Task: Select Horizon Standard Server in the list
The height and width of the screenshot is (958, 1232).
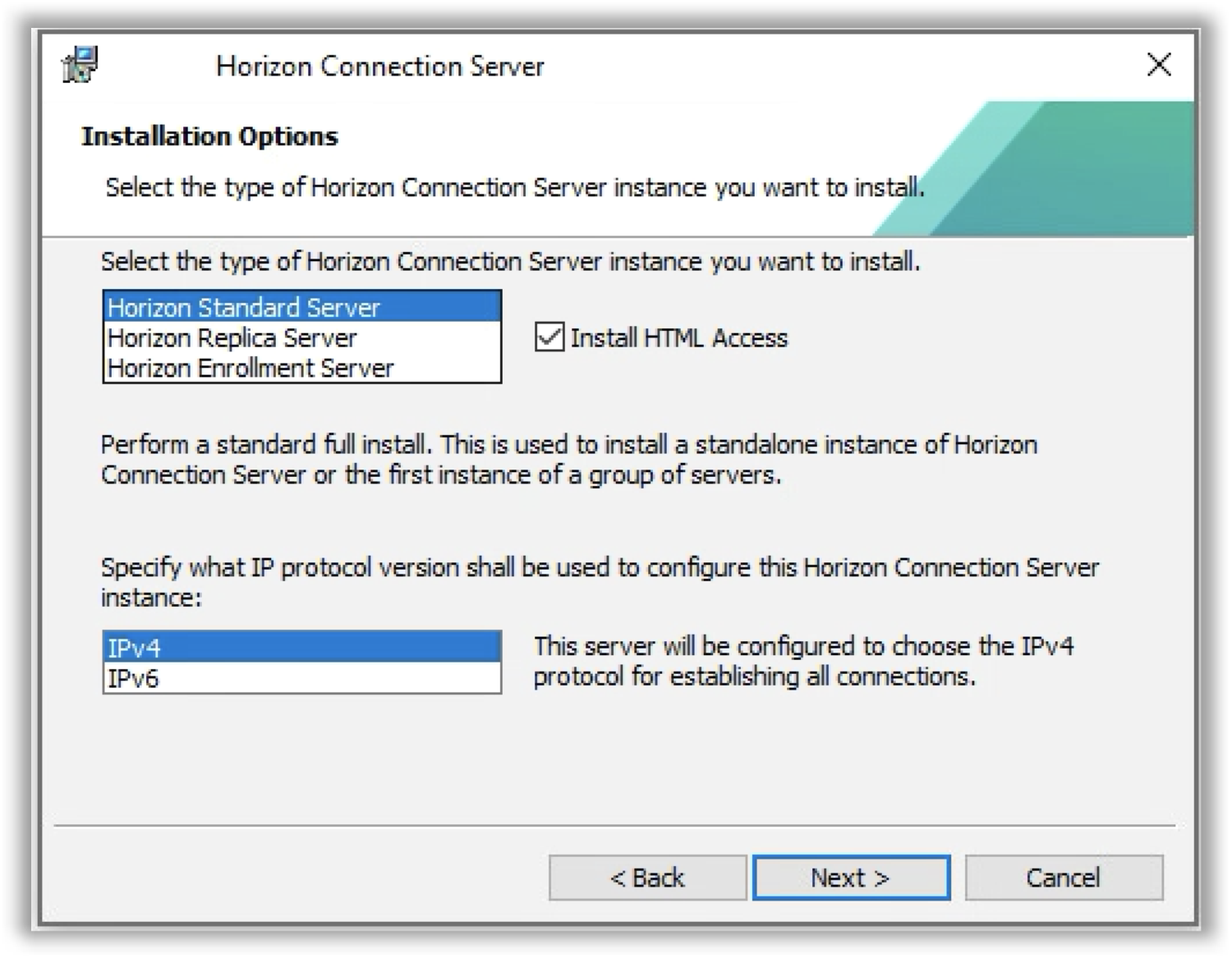Action: pos(244,308)
